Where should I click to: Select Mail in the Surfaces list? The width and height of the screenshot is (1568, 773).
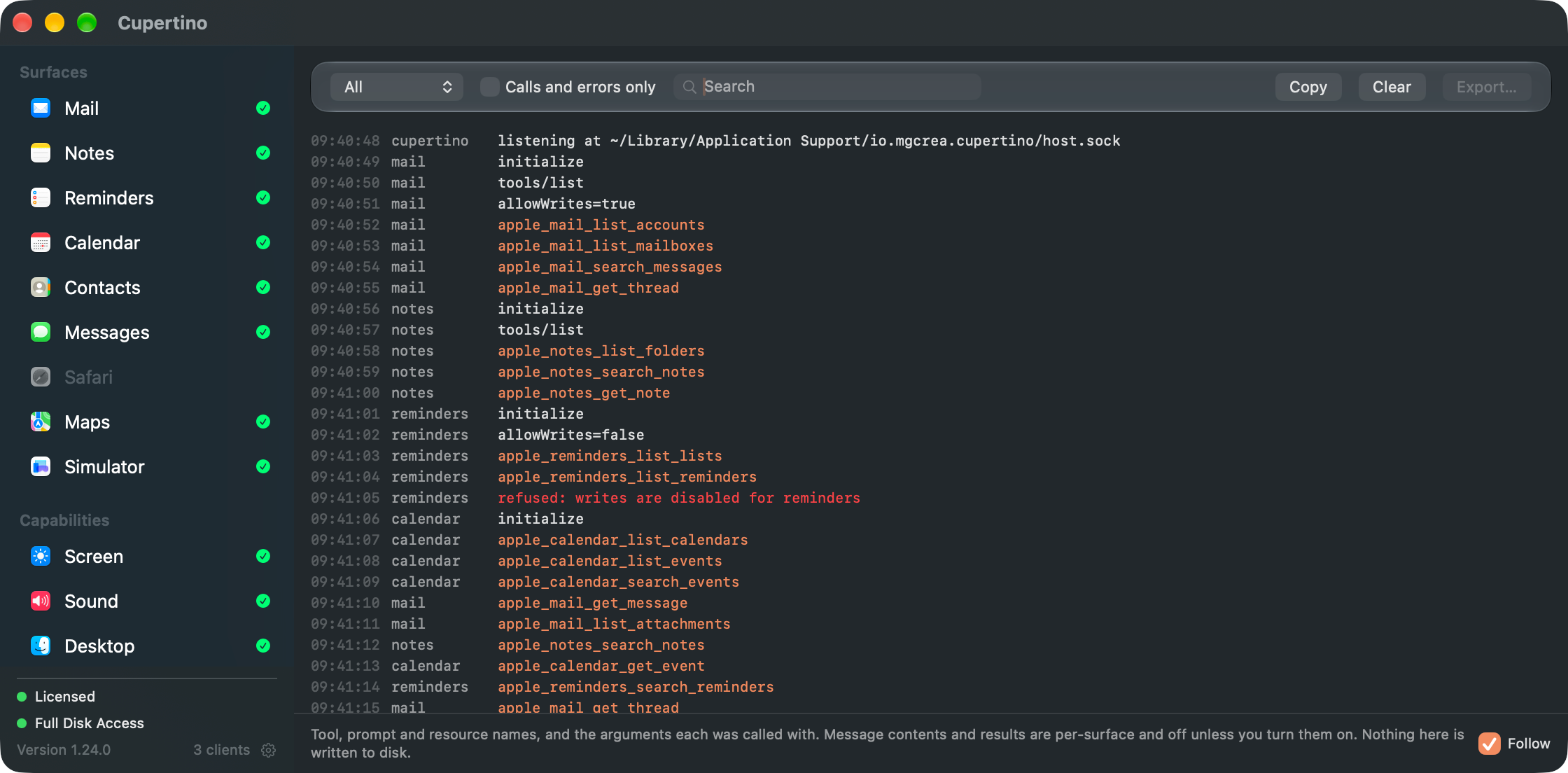(147, 108)
